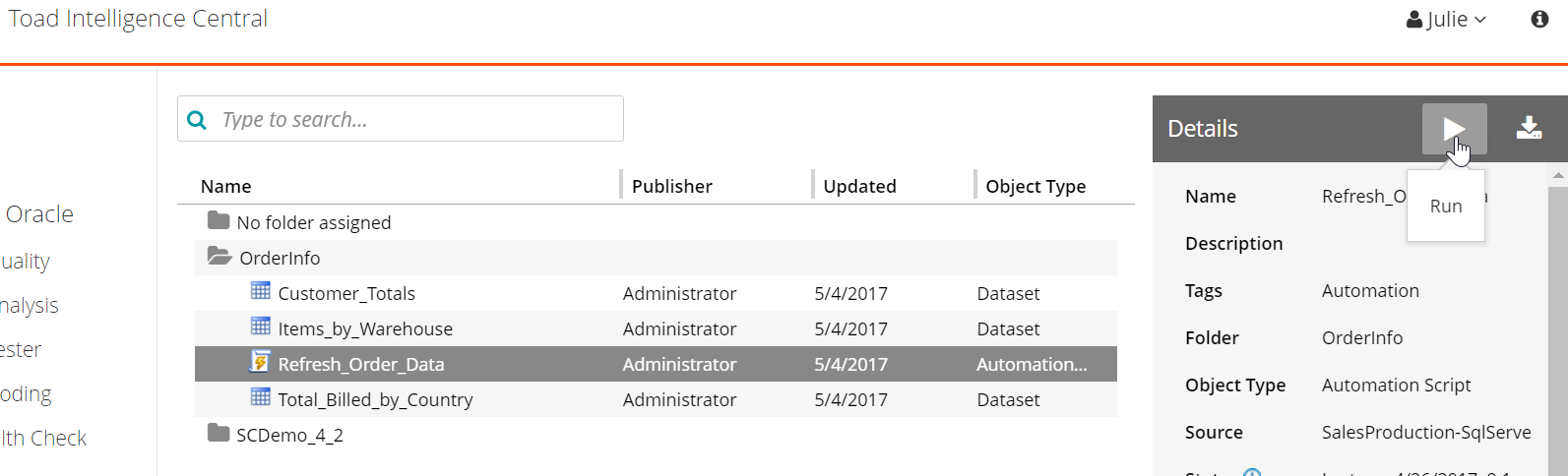Click Administrator publisher in Refresh_Order_Data row
This screenshot has height=476, width=1568.
coord(679,364)
